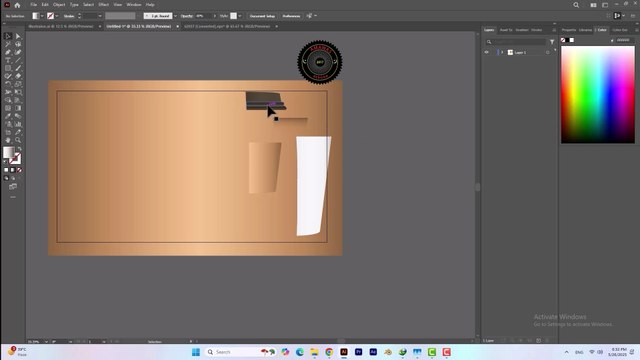Click the Preferences button

291,16
